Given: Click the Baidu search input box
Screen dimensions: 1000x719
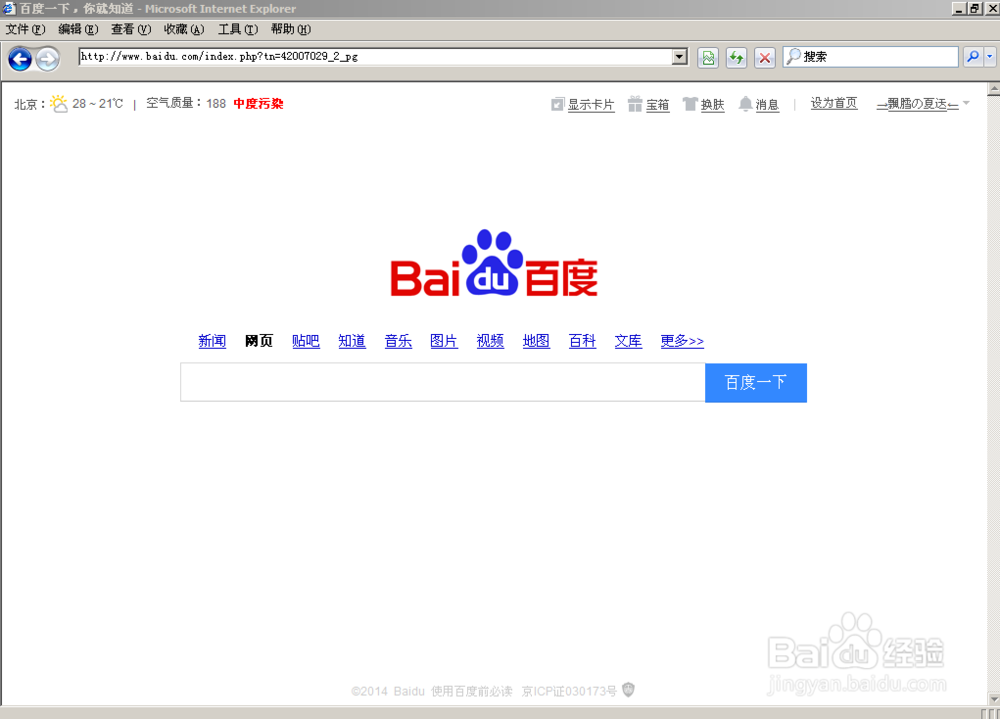Looking at the screenshot, I should 443,382.
